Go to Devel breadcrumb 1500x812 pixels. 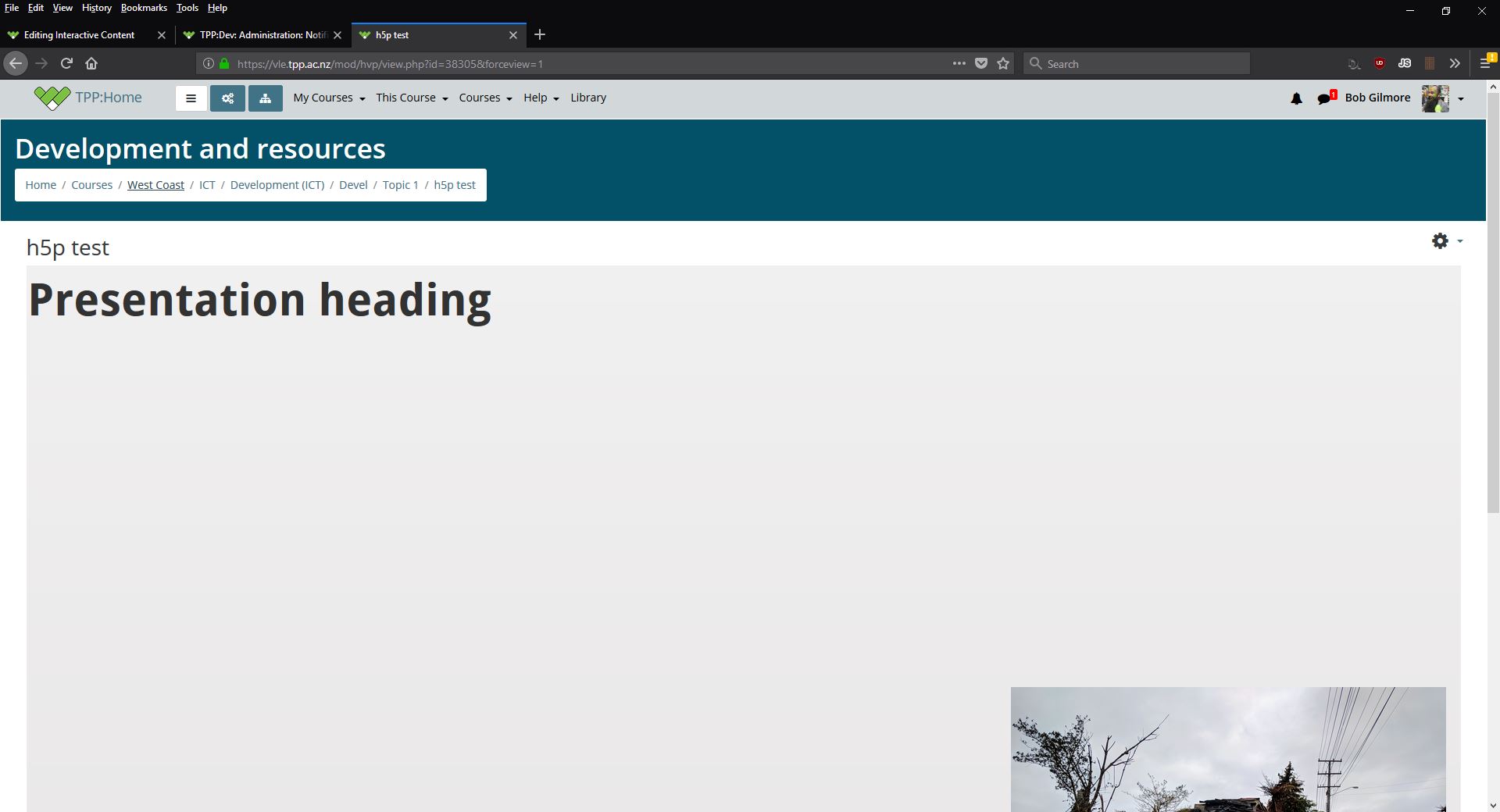point(353,185)
